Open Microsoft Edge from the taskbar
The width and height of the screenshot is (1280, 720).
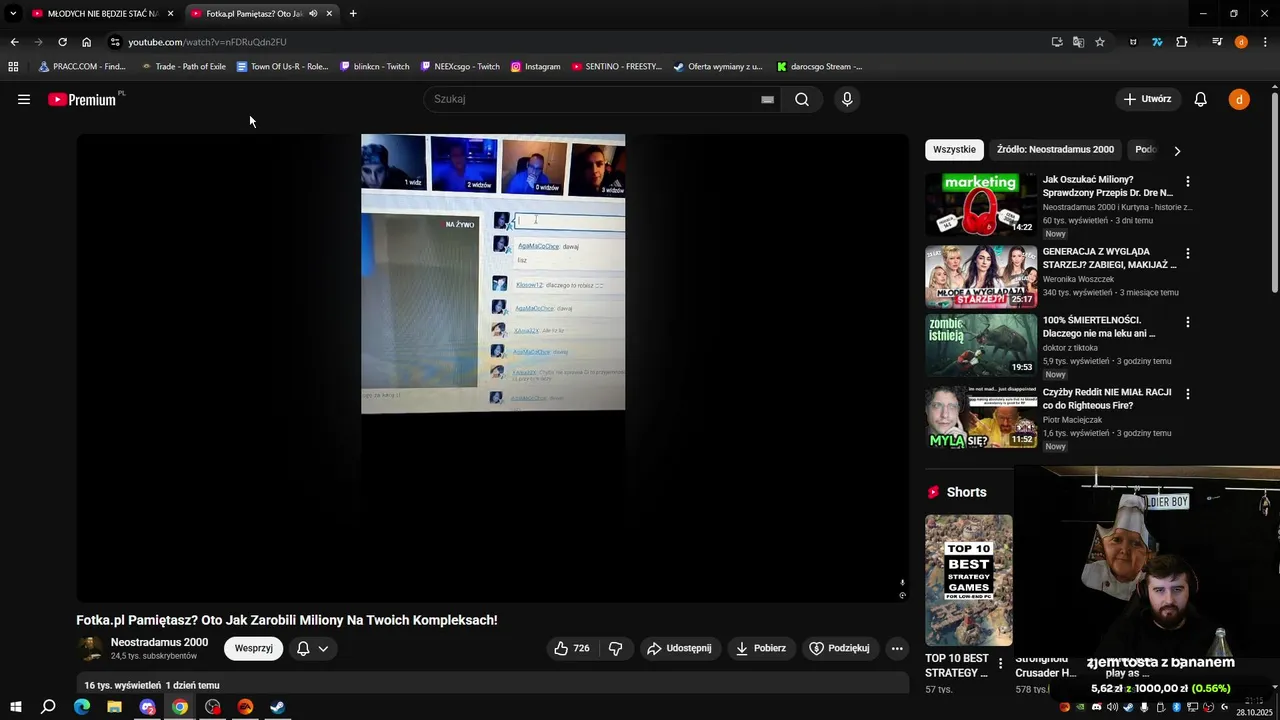click(x=82, y=707)
